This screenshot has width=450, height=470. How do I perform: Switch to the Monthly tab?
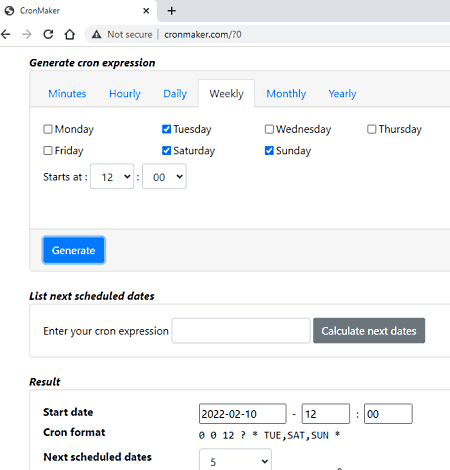(286, 94)
